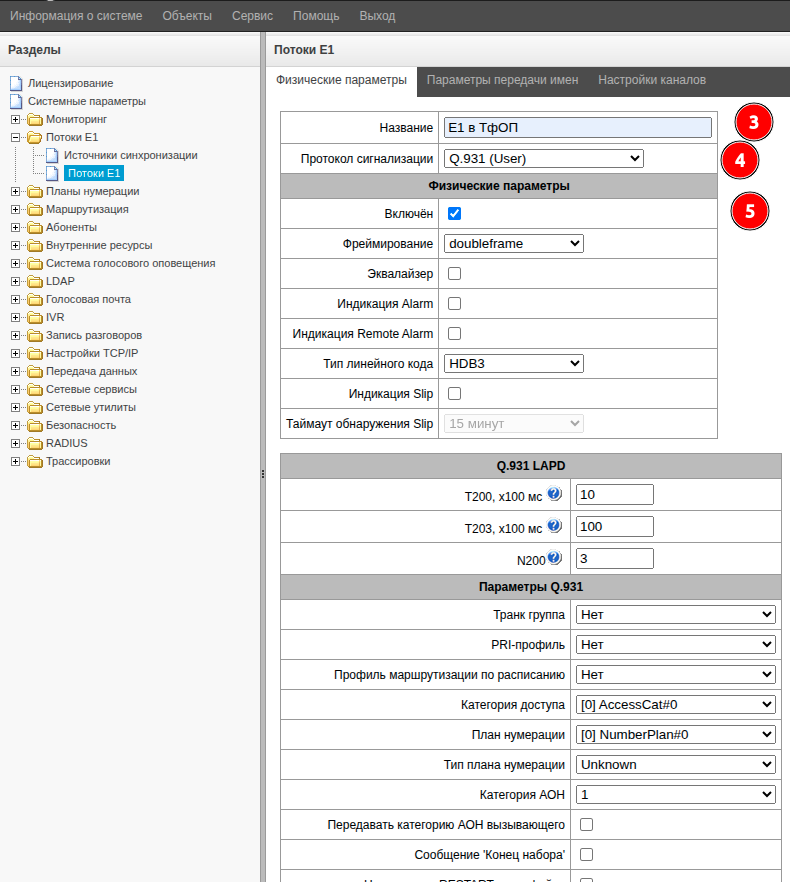The width and height of the screenshot is (790, 882).
Task: Click the Мониторинг folder icon
Action: (x=34, y=119)
